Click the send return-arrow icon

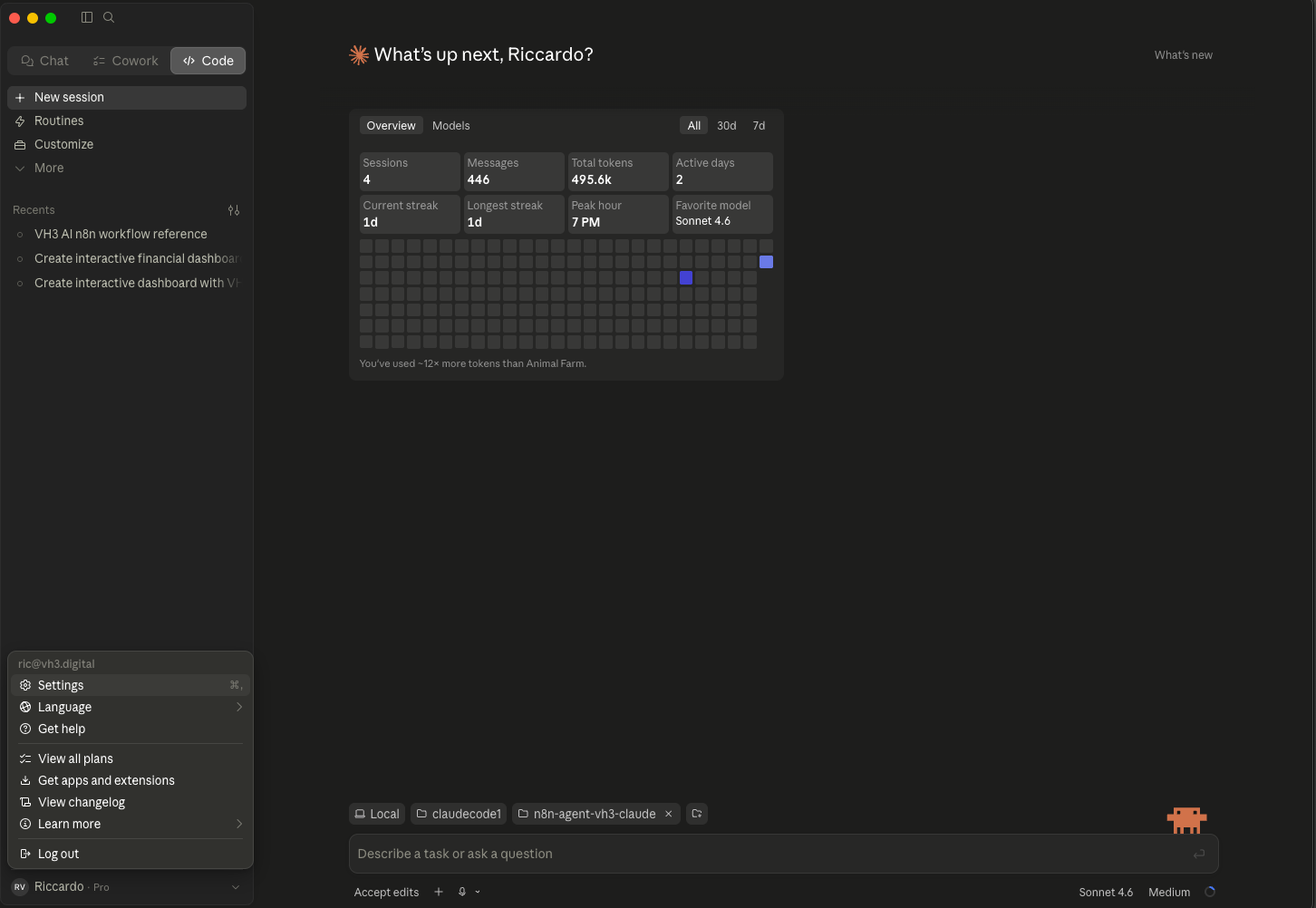[1199, 854]
